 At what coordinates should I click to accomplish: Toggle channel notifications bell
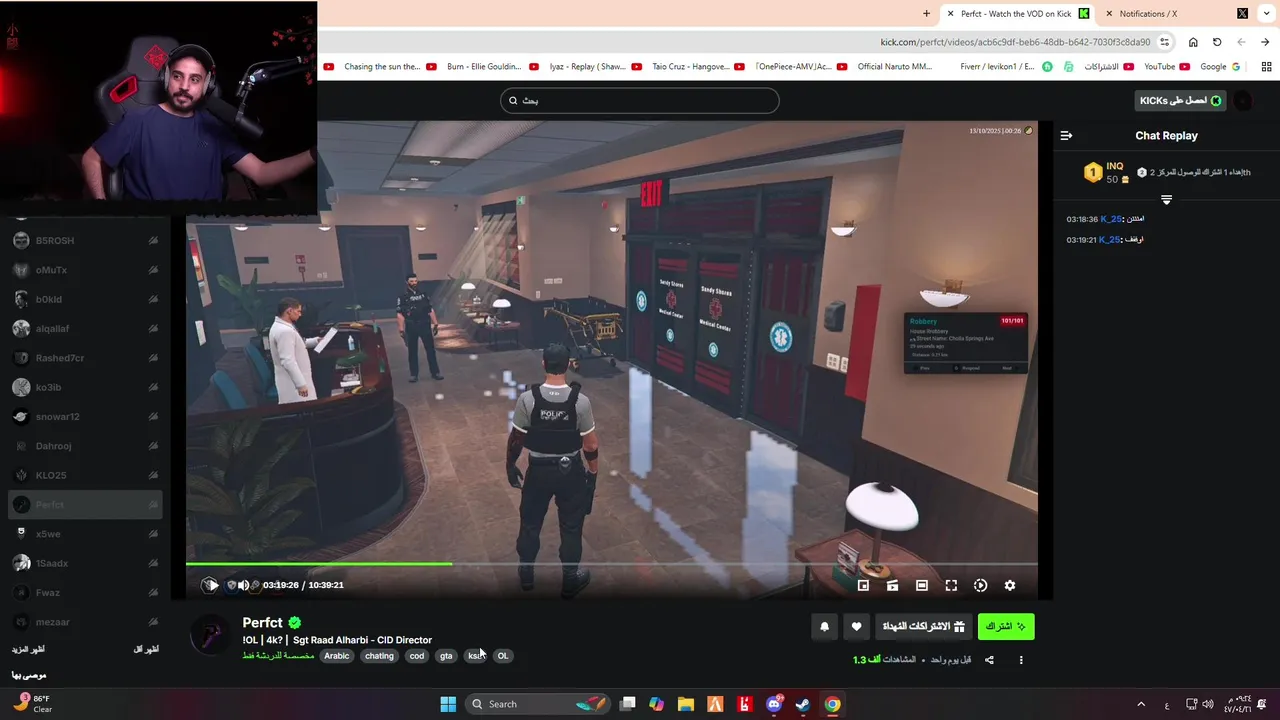click(824, 626)
